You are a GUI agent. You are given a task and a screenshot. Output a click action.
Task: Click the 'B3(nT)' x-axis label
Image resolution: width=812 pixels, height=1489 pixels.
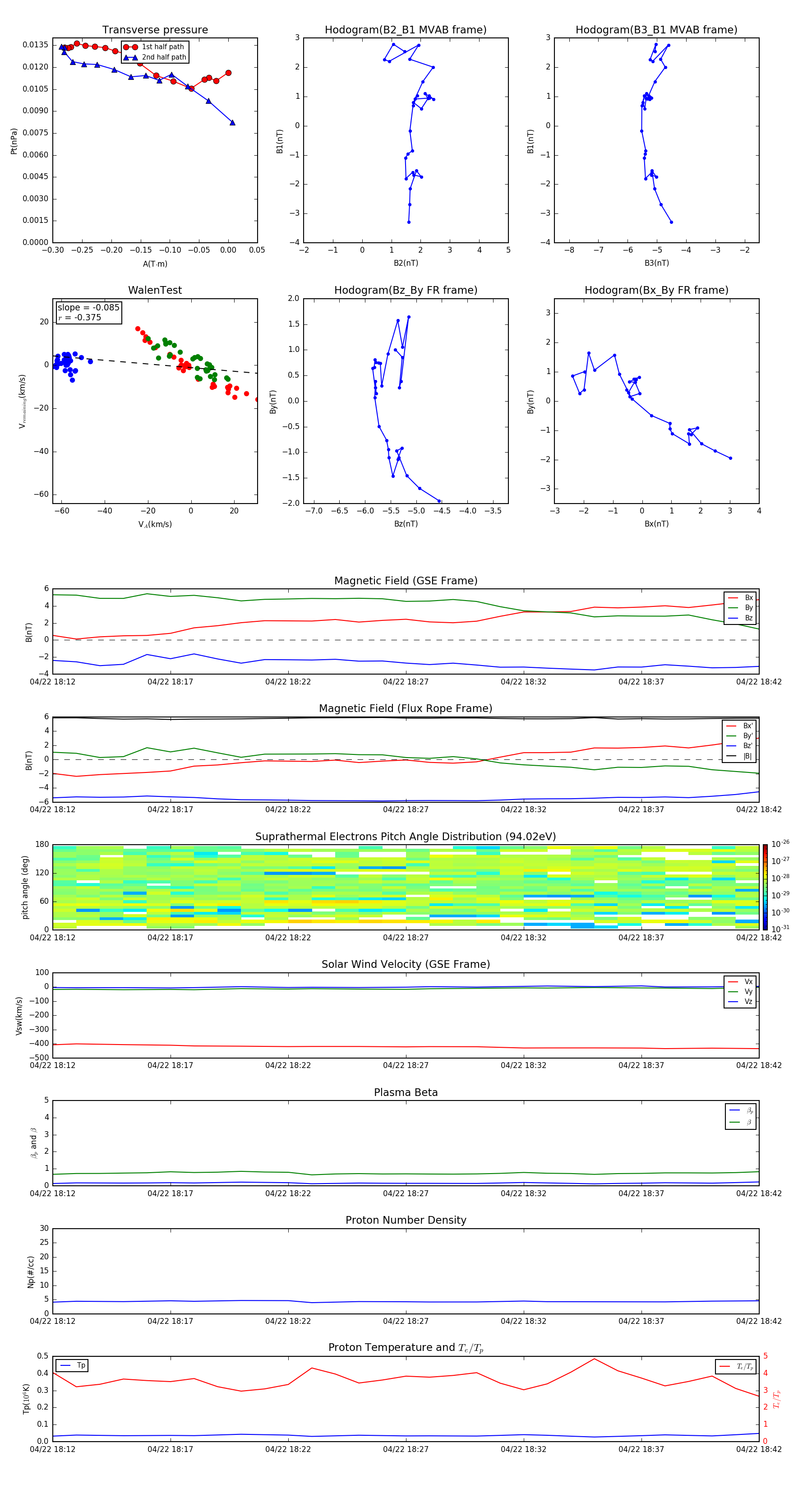(656, 263)
